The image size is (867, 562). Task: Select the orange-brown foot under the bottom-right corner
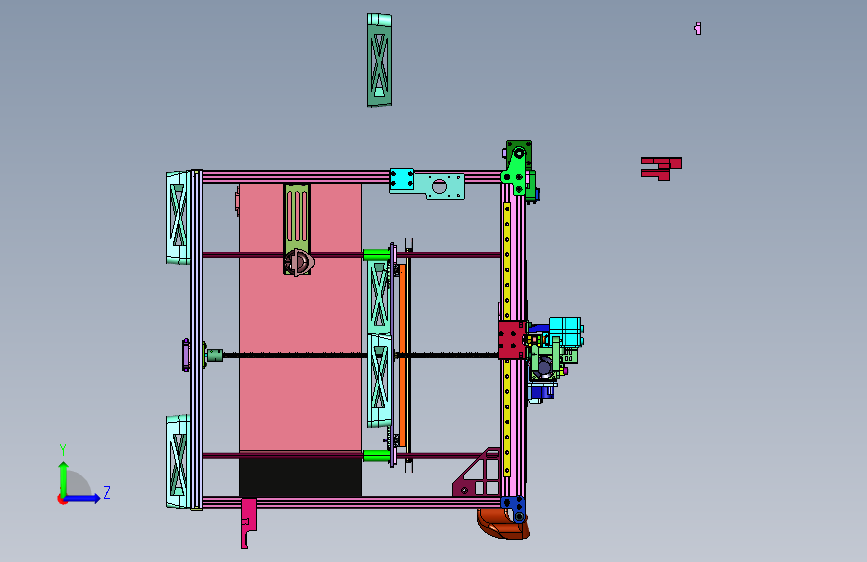pyautogui.click(x=502, y=524)
